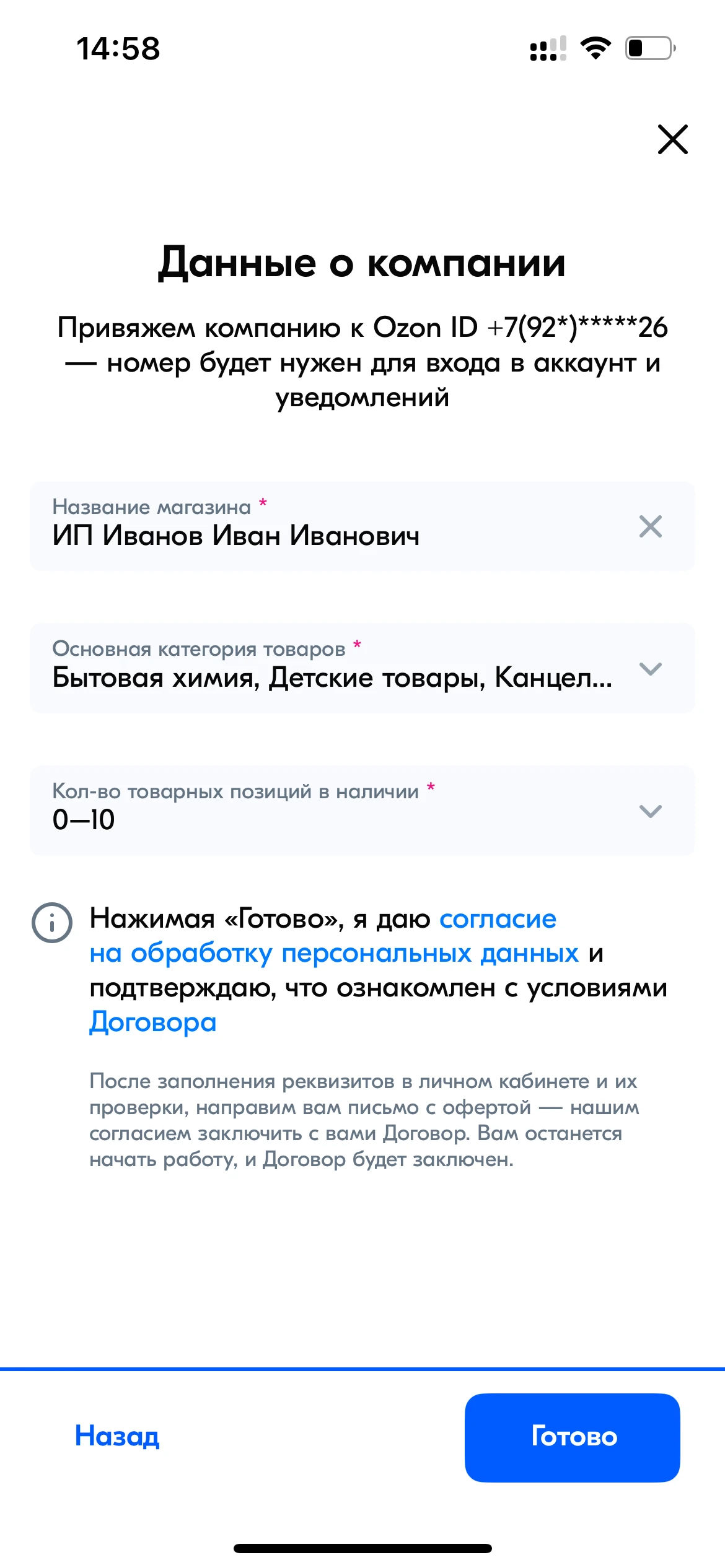Tap the blue progress line above buttons

click(362, 1369)
